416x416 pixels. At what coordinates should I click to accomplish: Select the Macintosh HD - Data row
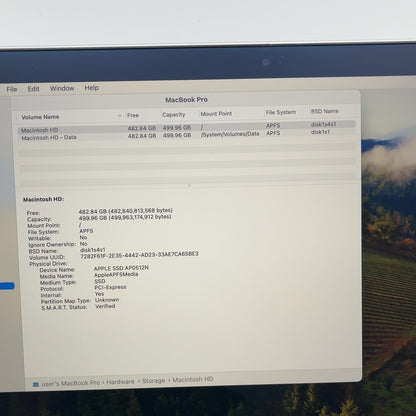pos(186,135)
